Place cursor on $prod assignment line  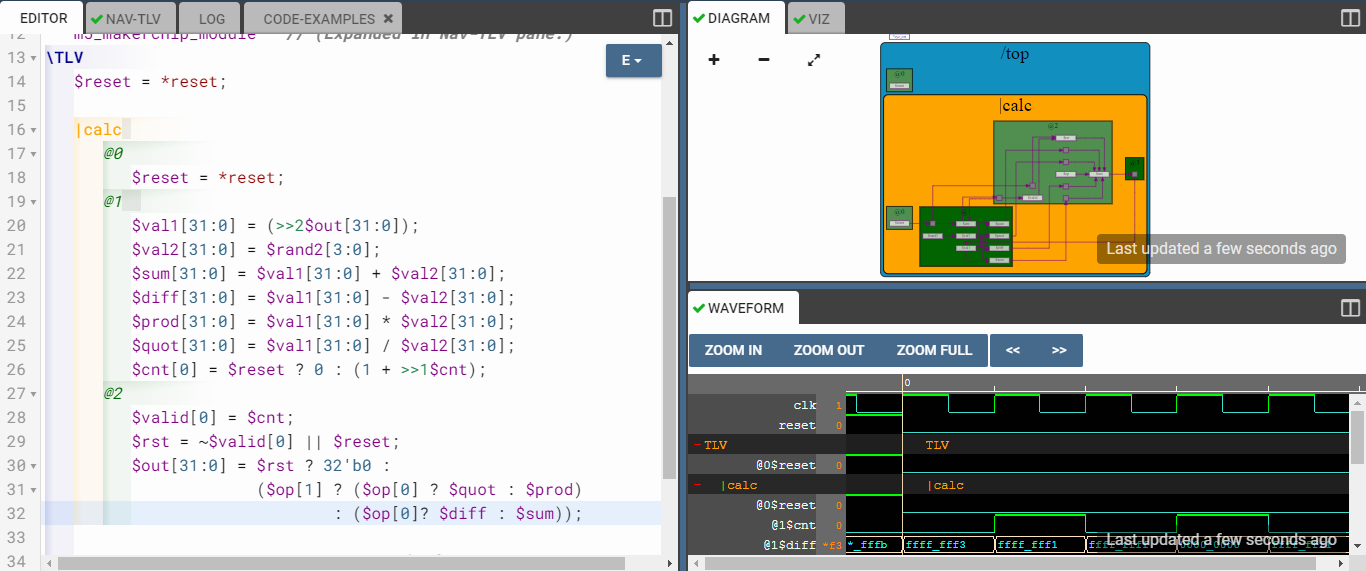pyautogui.click(x=323, y=322)
